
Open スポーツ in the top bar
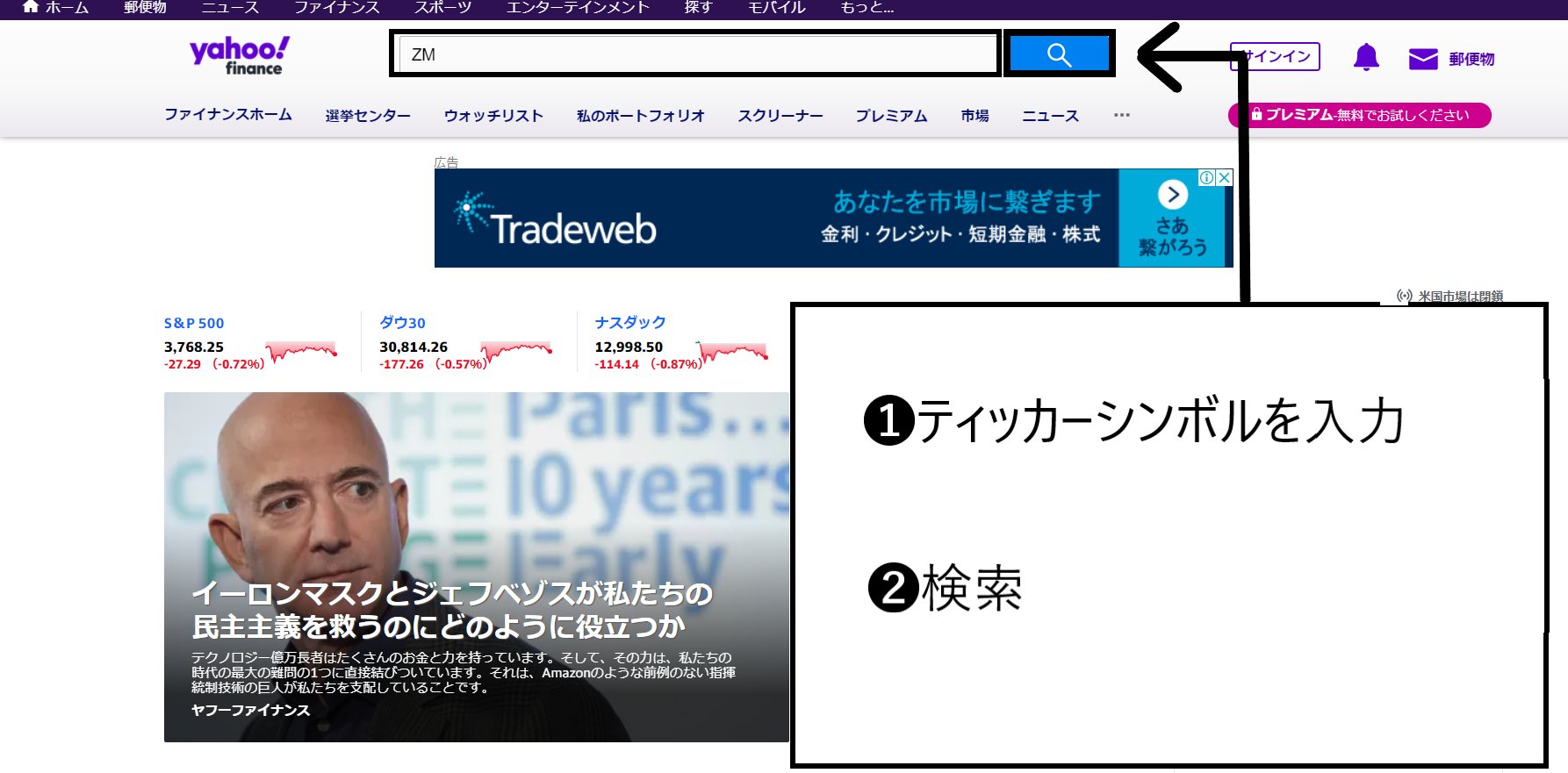tap(442, 7)
